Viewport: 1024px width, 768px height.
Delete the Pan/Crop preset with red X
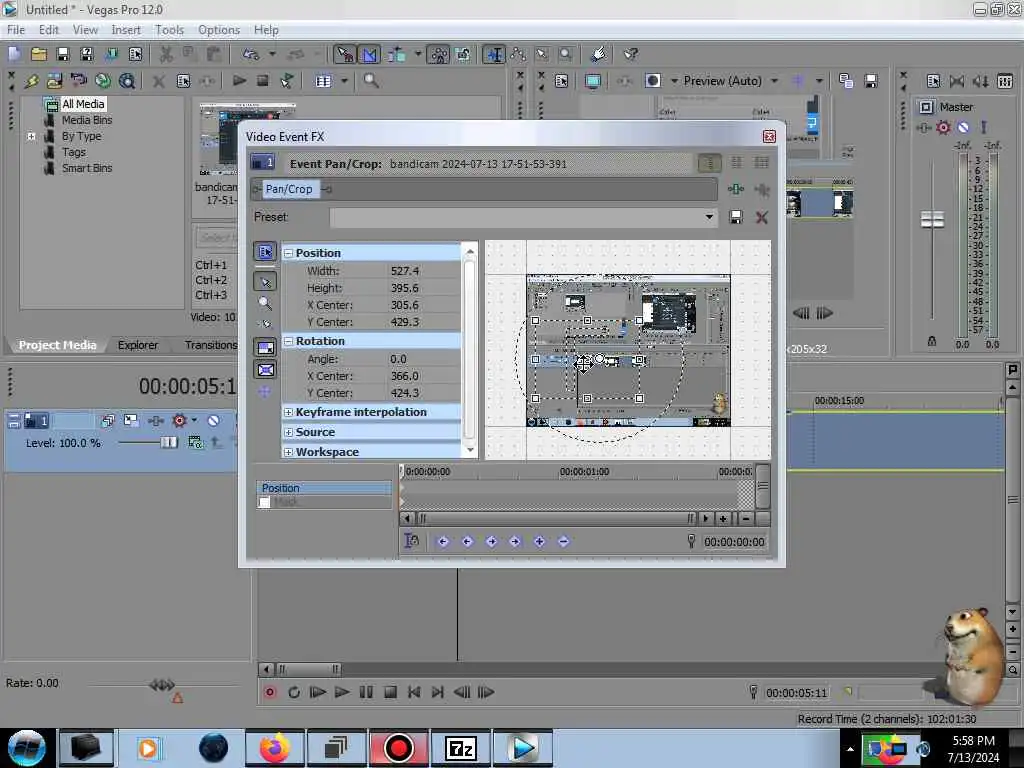click(761, 217)
